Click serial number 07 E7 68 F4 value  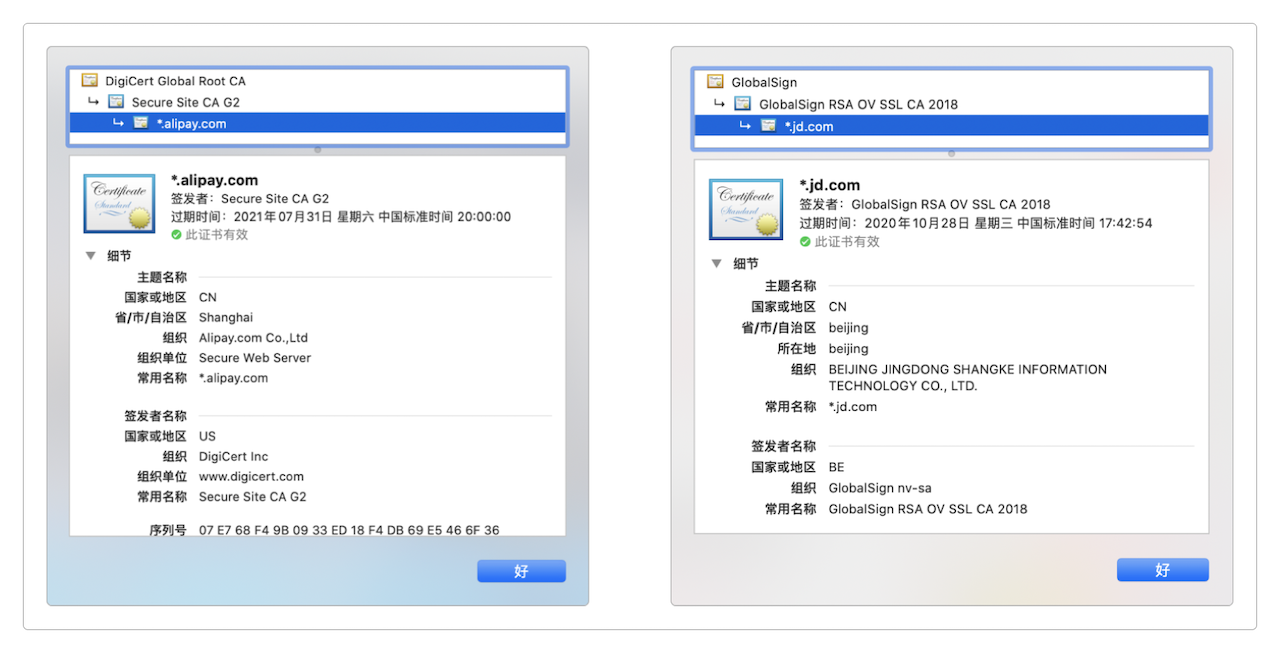(349, 530)
